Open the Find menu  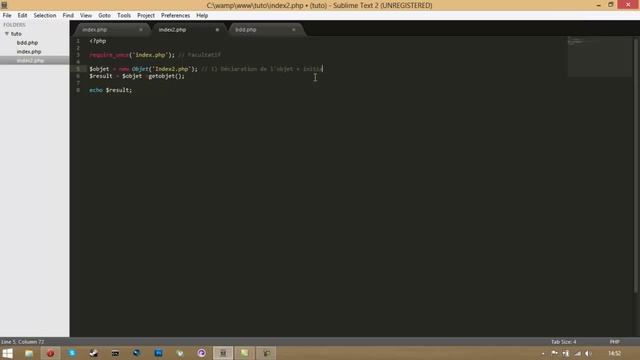68,16
